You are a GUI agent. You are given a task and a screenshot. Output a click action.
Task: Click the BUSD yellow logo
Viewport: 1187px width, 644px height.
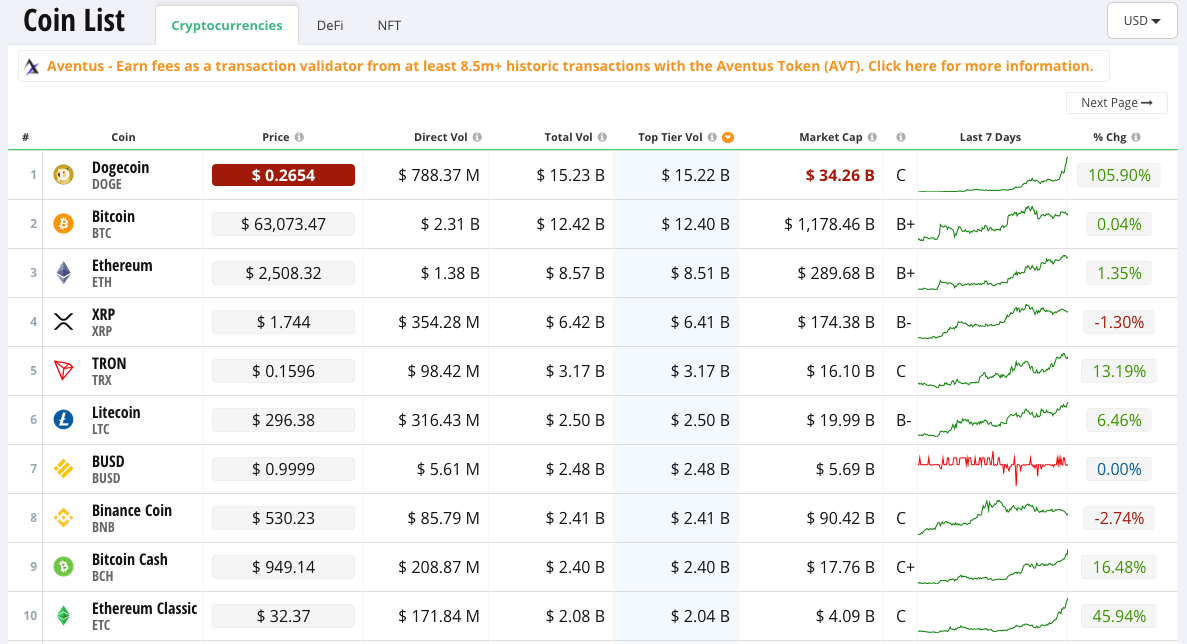(64, 469)
